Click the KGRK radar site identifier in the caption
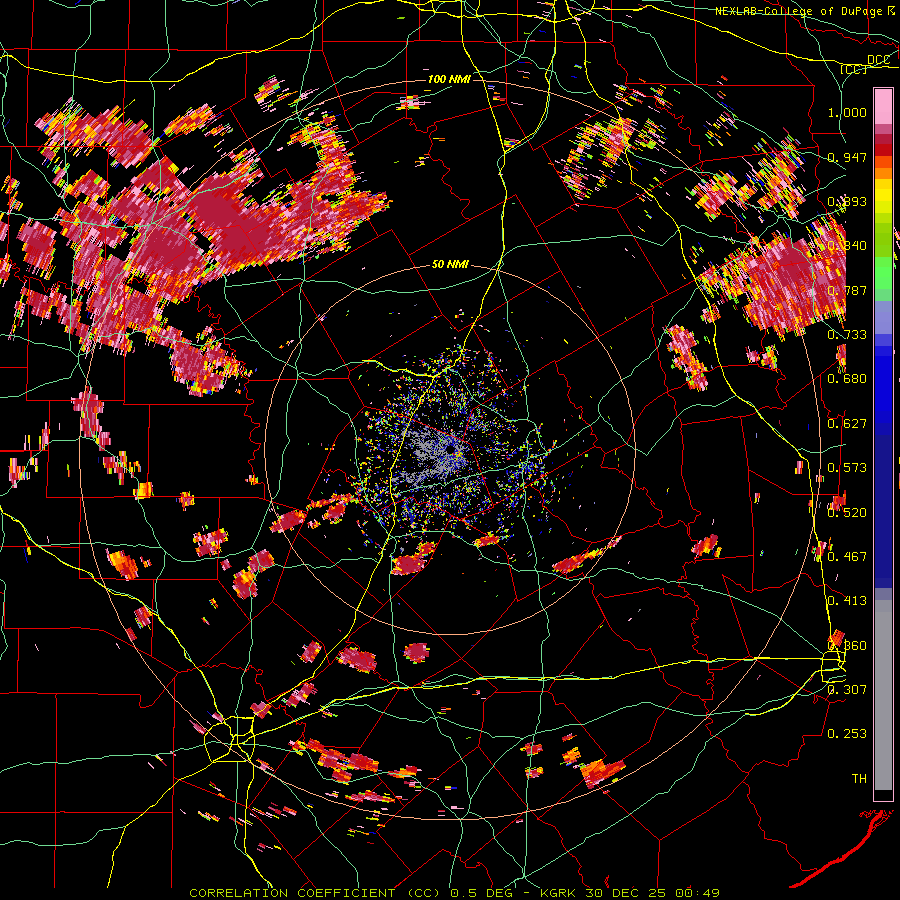This screenshot has height=900, width=900. (560, 893)
